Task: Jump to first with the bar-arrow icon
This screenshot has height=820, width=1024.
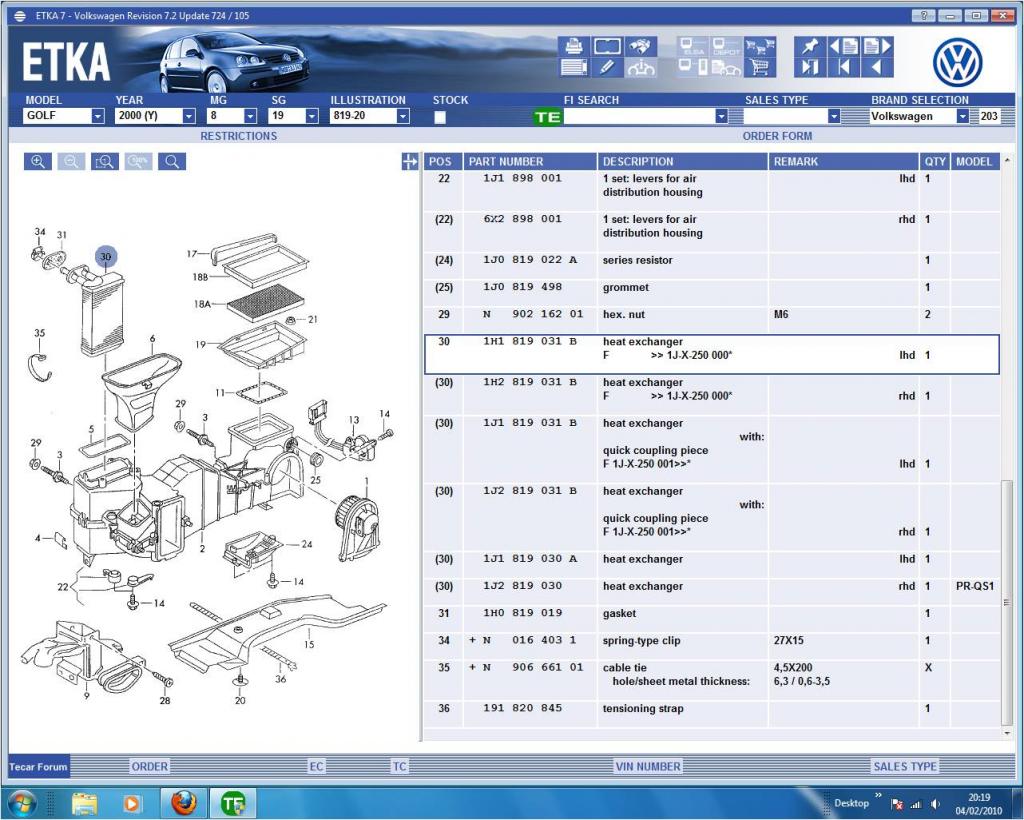Action: (x=843, y=67)
